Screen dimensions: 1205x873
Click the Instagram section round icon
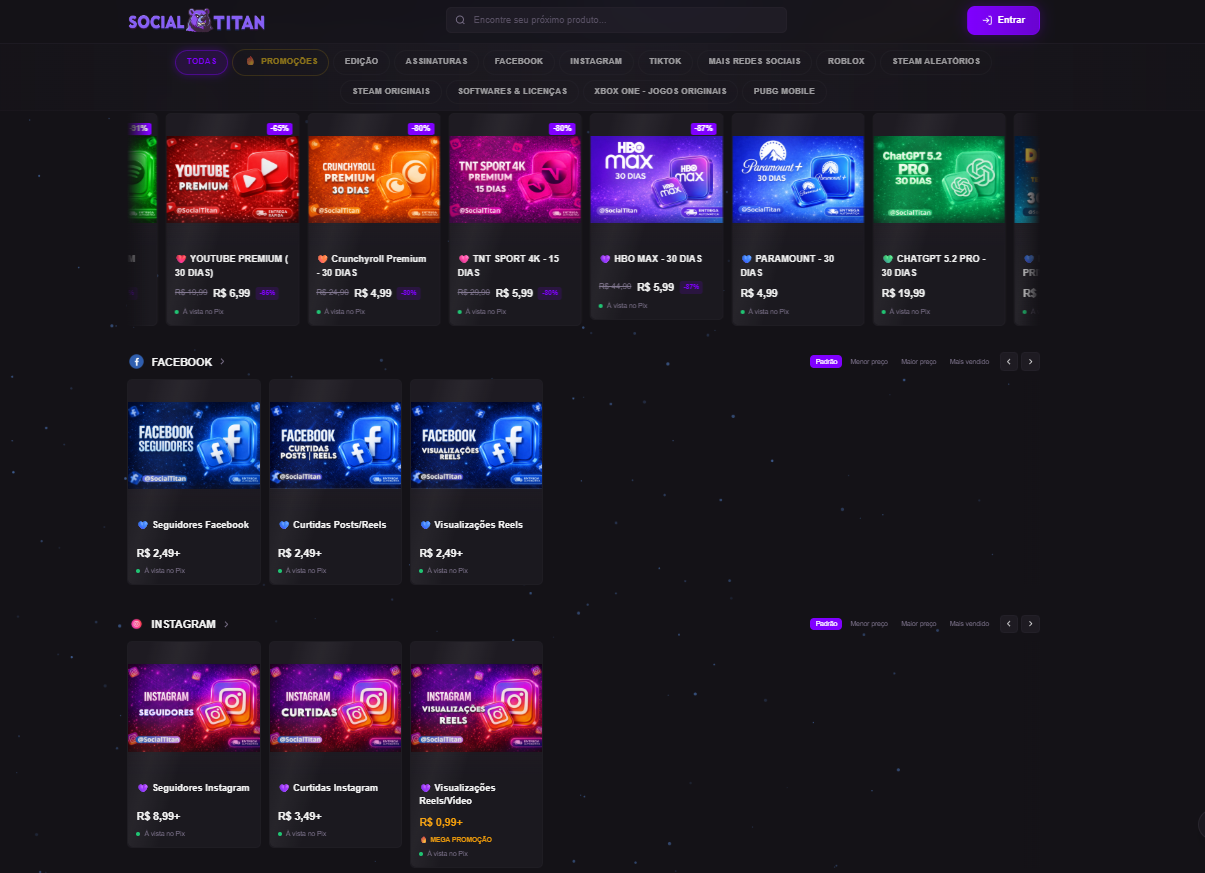136,624
